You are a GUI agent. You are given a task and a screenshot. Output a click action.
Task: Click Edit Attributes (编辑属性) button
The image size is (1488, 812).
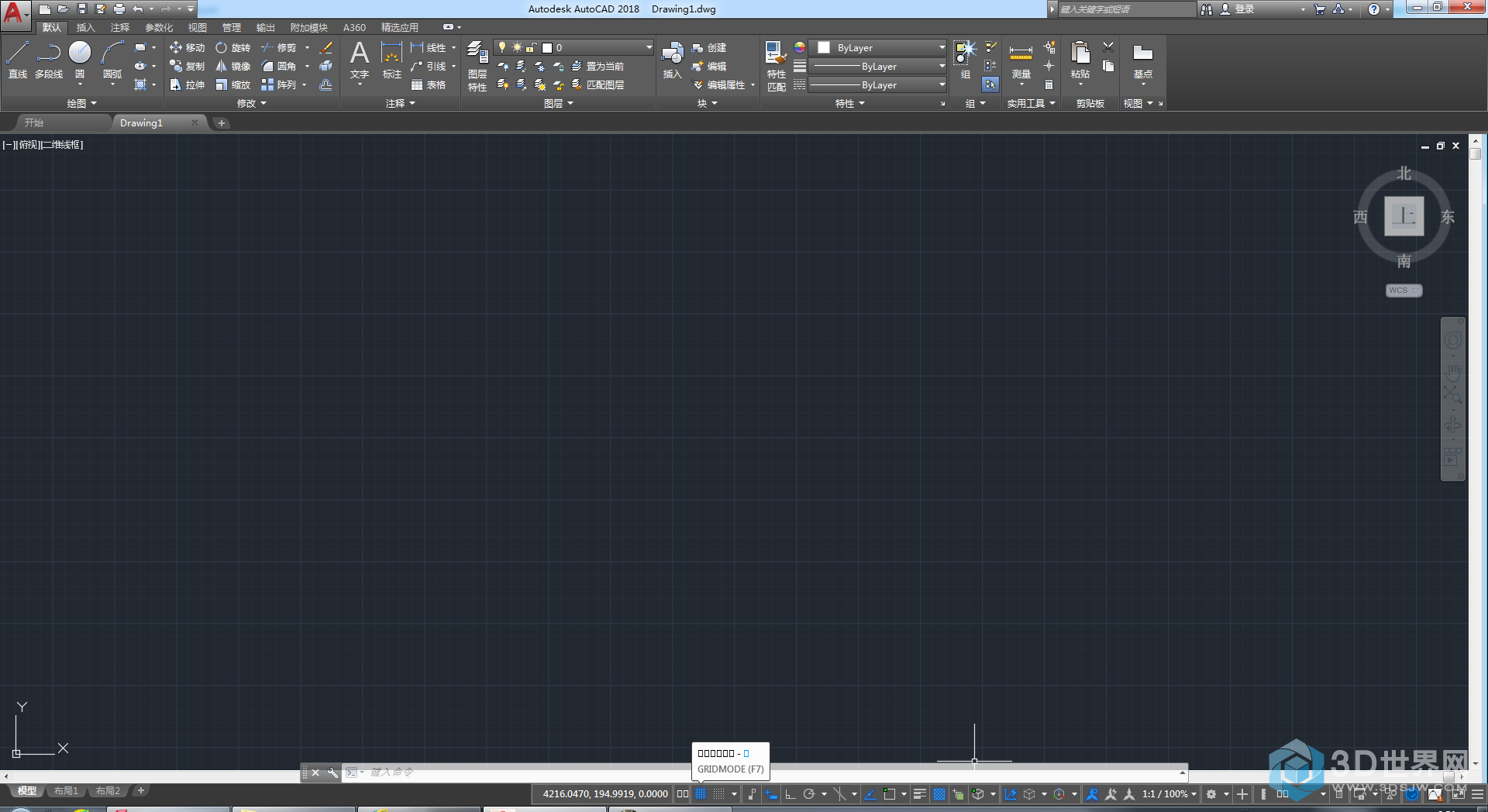(719, 85)
